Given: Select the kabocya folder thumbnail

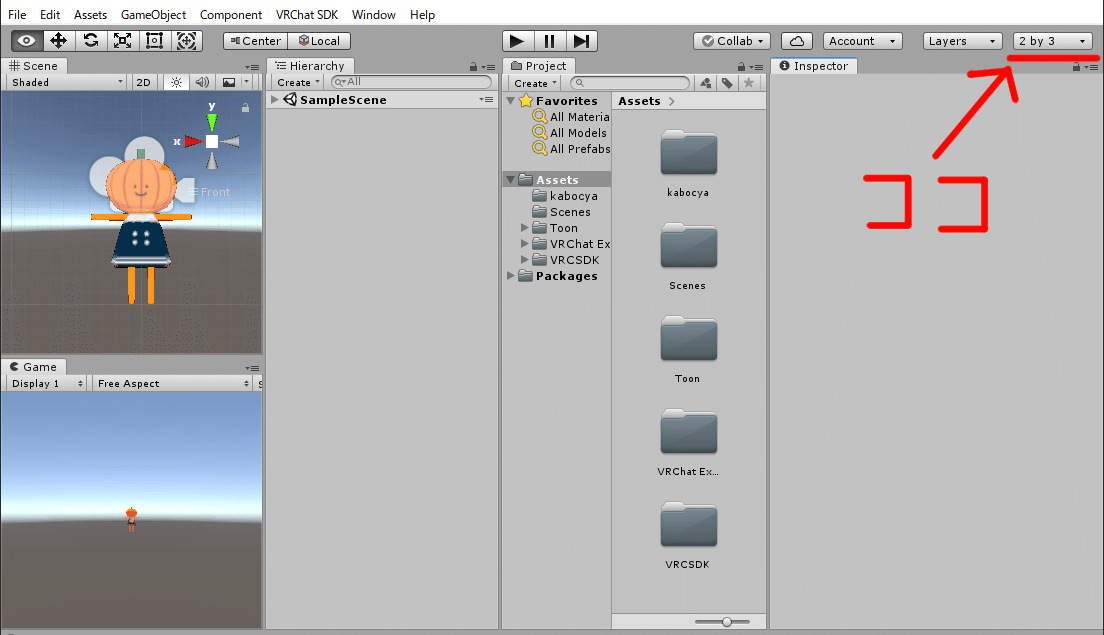Looking at the screenshot, I should 688,153.
